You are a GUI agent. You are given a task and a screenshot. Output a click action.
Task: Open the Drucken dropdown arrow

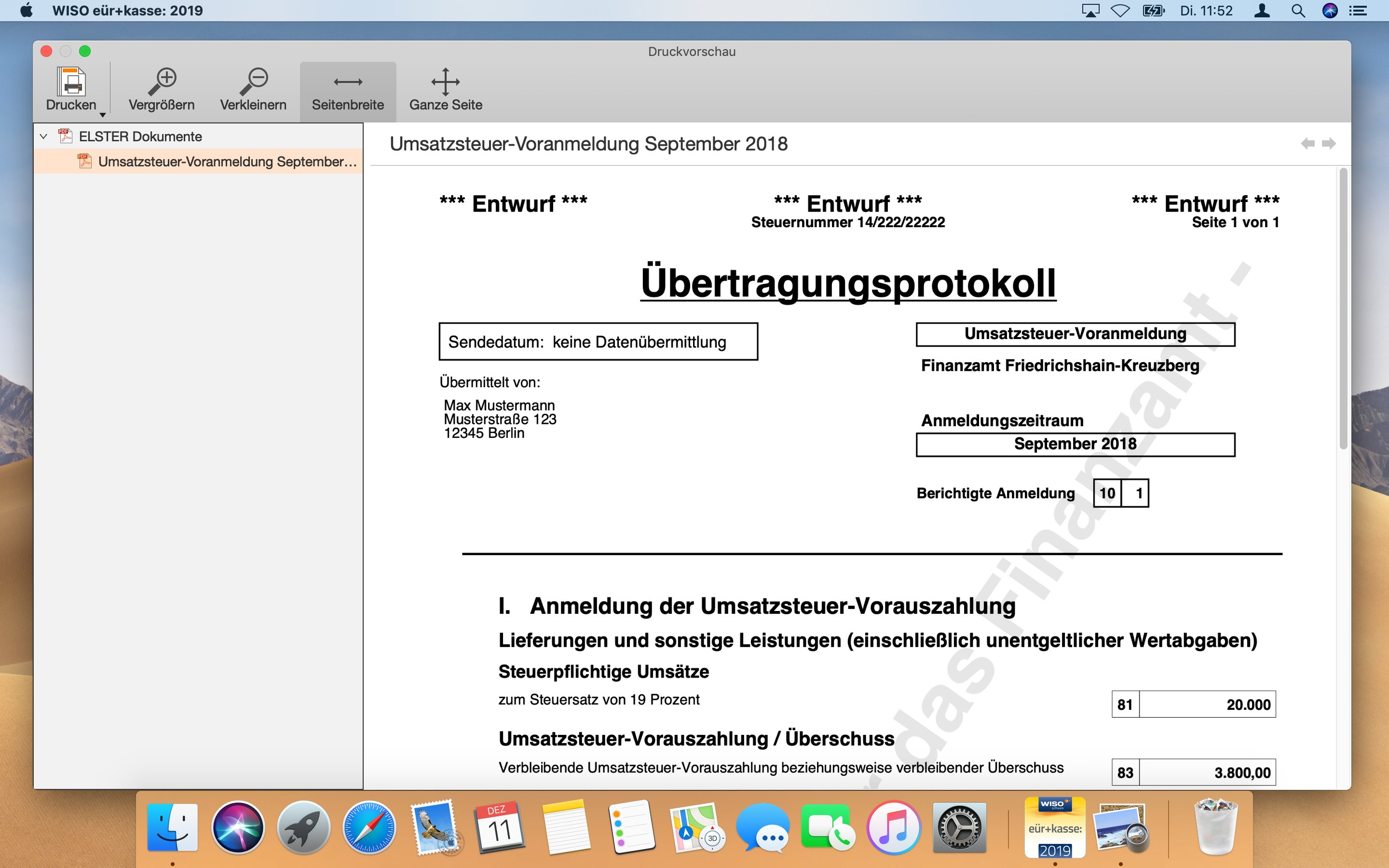point(103,115)
